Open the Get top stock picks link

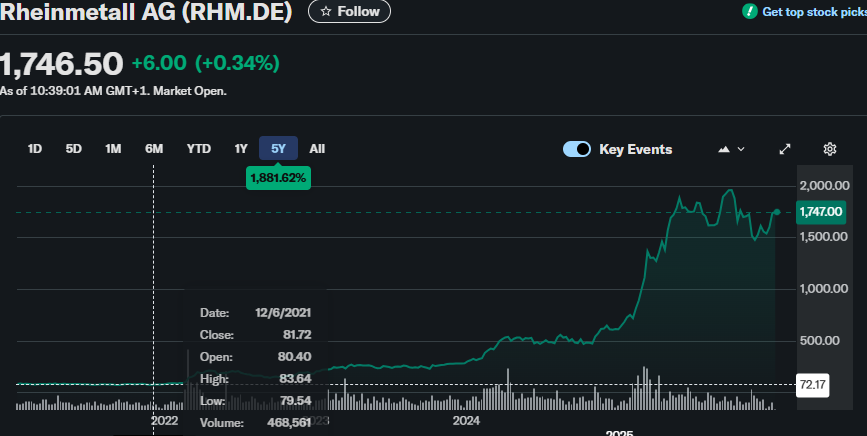pyautogui.click(x=814, y=12)
